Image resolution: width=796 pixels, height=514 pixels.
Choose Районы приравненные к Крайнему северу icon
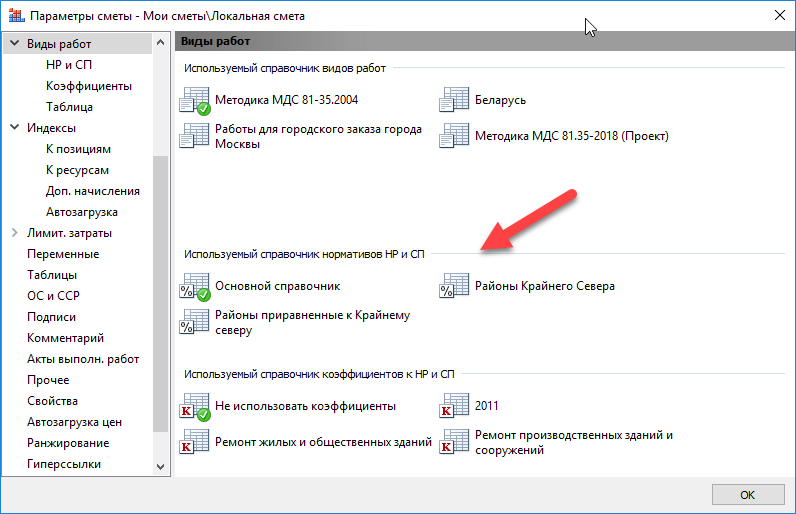pos(194,322)
